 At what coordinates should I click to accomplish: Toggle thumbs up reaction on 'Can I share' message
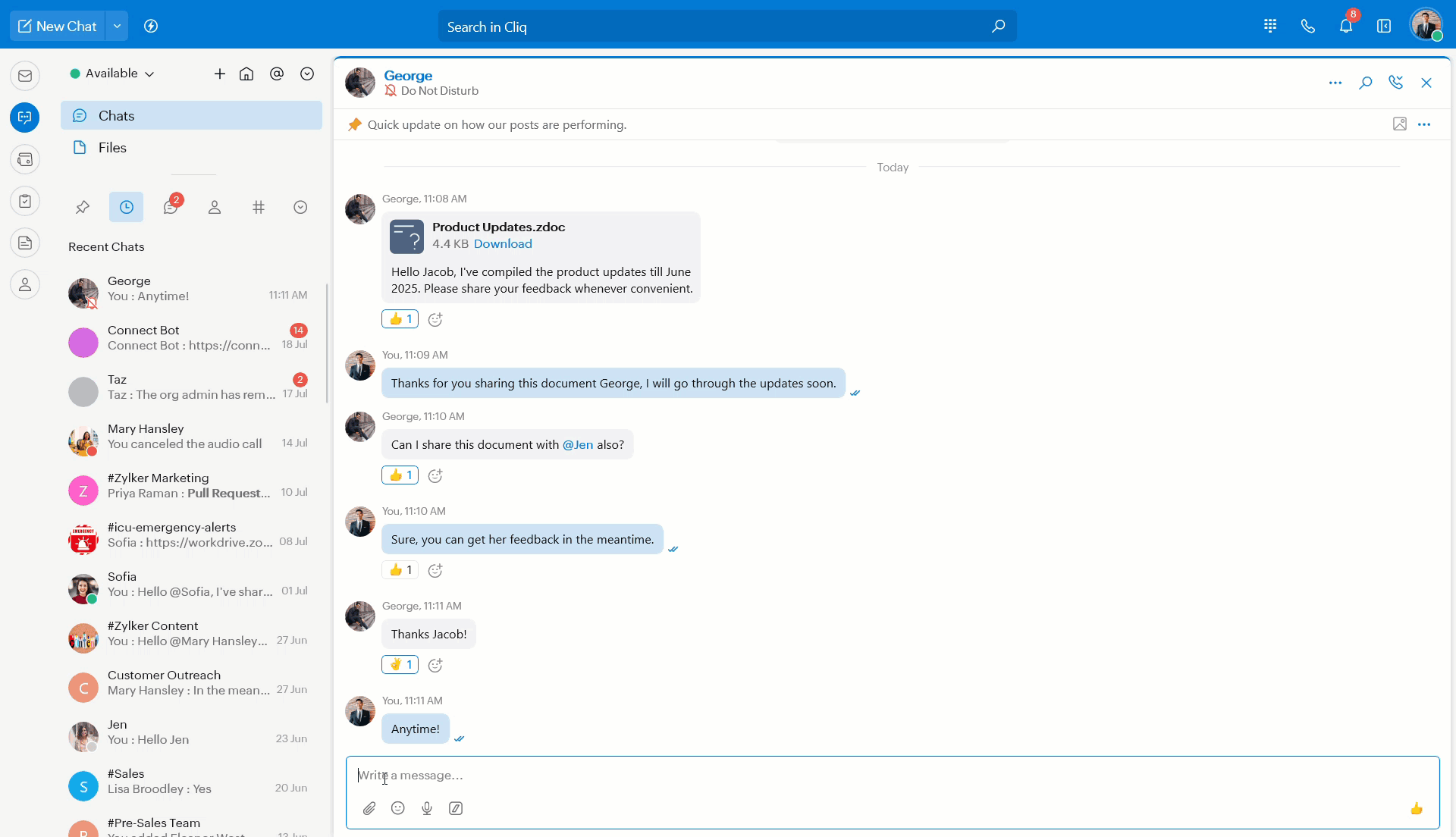tap(400, 475)
